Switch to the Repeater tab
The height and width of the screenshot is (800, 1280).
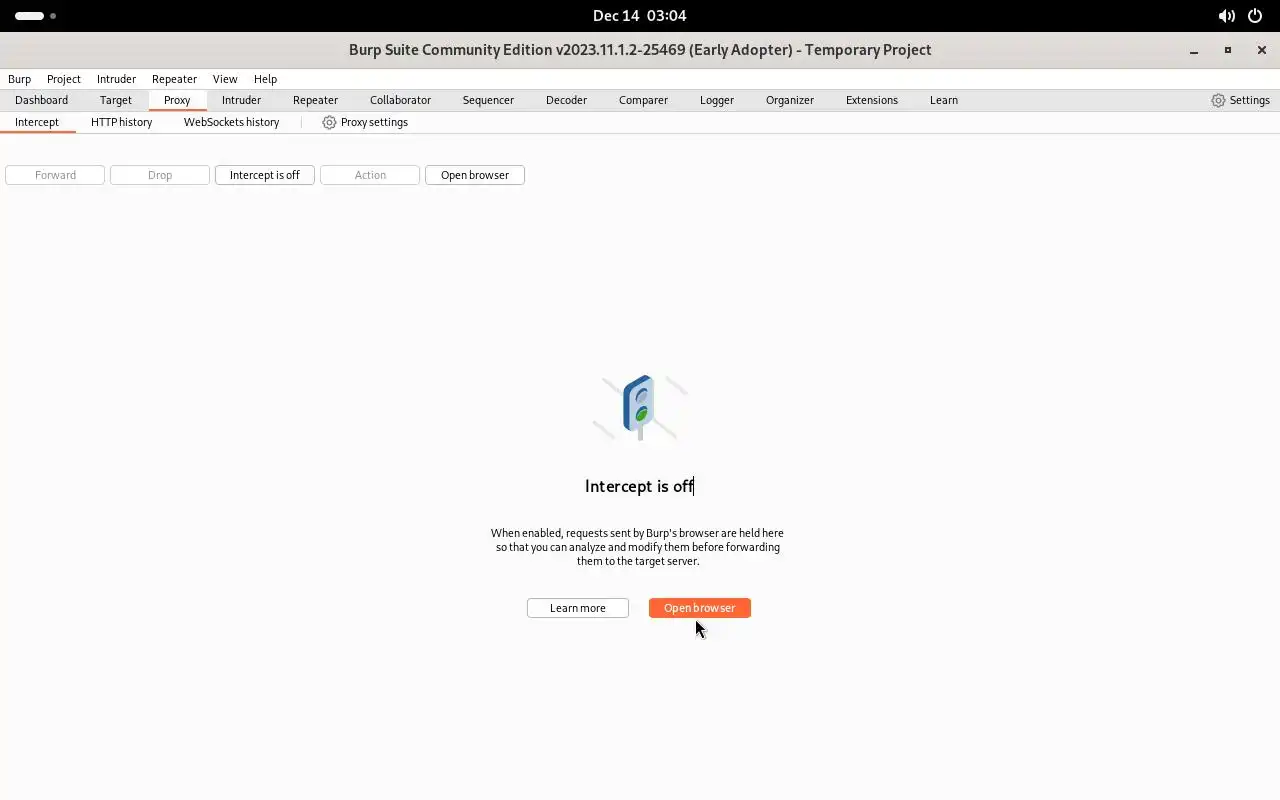[x=315, y=100]
